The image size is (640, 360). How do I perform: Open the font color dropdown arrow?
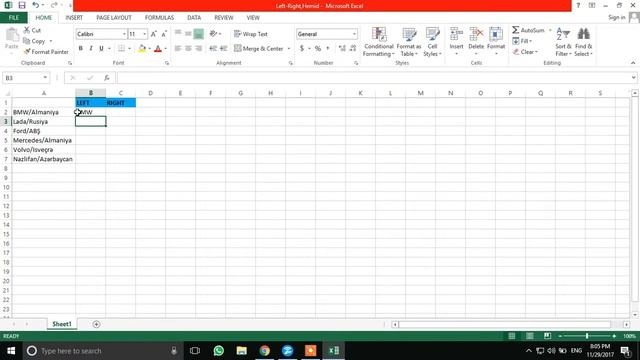pos(165,49)
